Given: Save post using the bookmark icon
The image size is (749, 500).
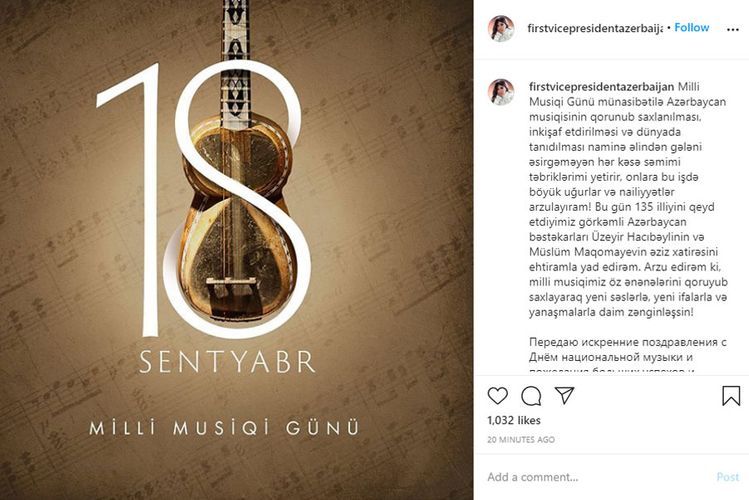Looking at the screenshot, I should [x=731, y=396].
